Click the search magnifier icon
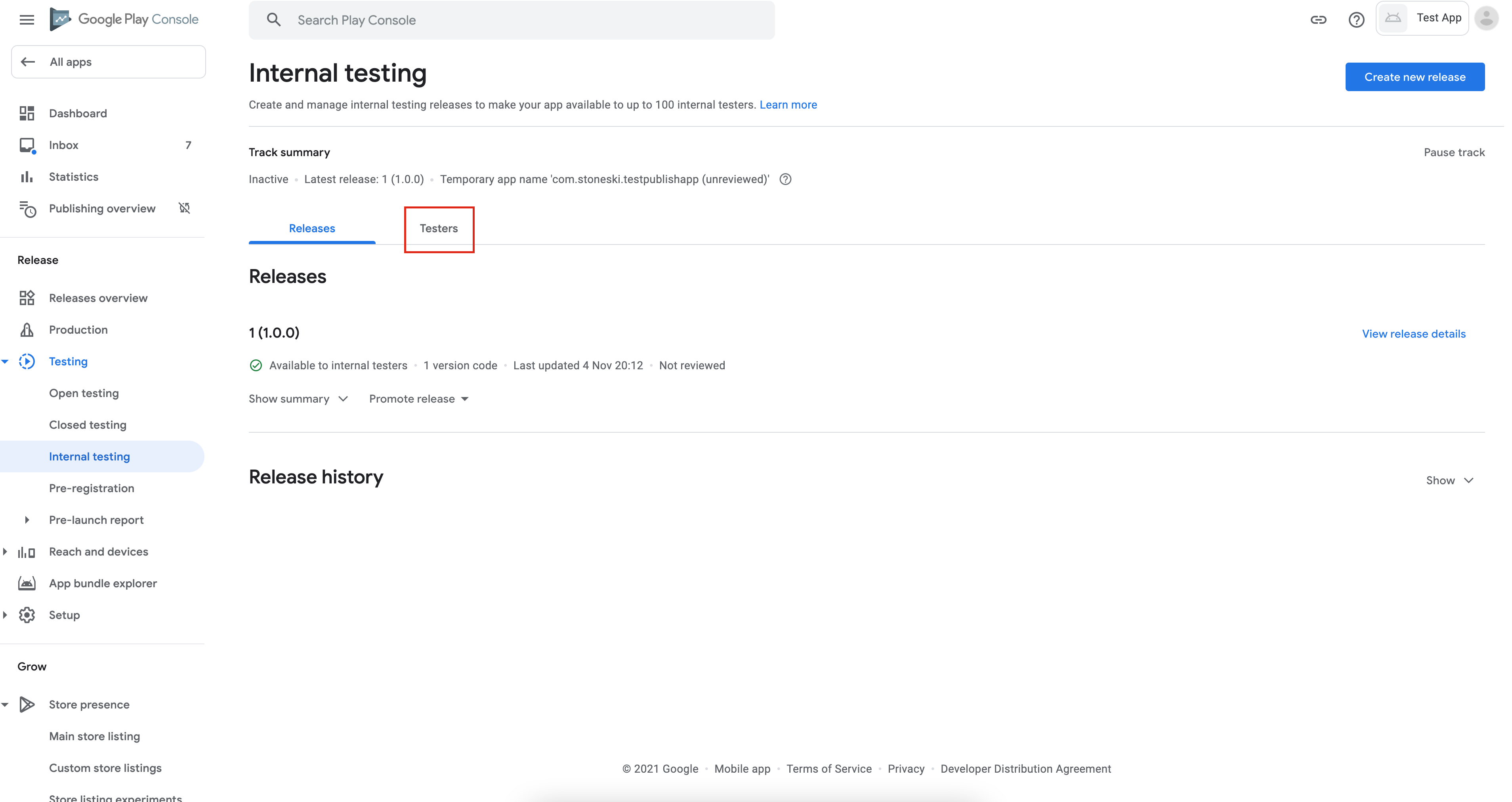 point(273,20)
